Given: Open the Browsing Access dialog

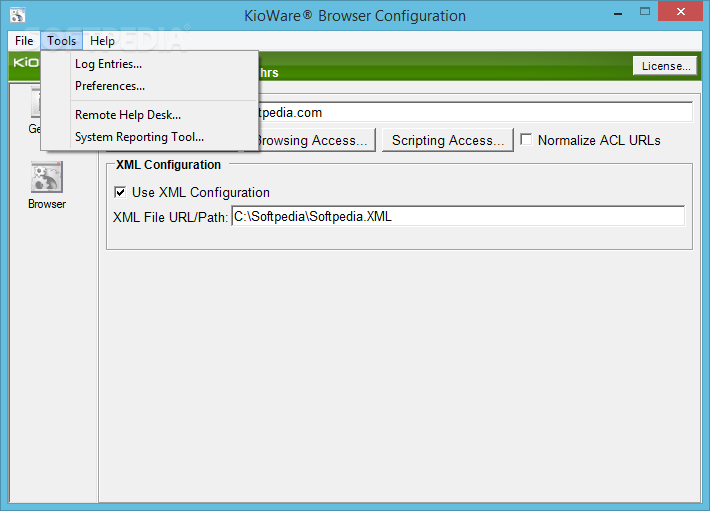Looking at the screenshot, I should tap(316, 140).
